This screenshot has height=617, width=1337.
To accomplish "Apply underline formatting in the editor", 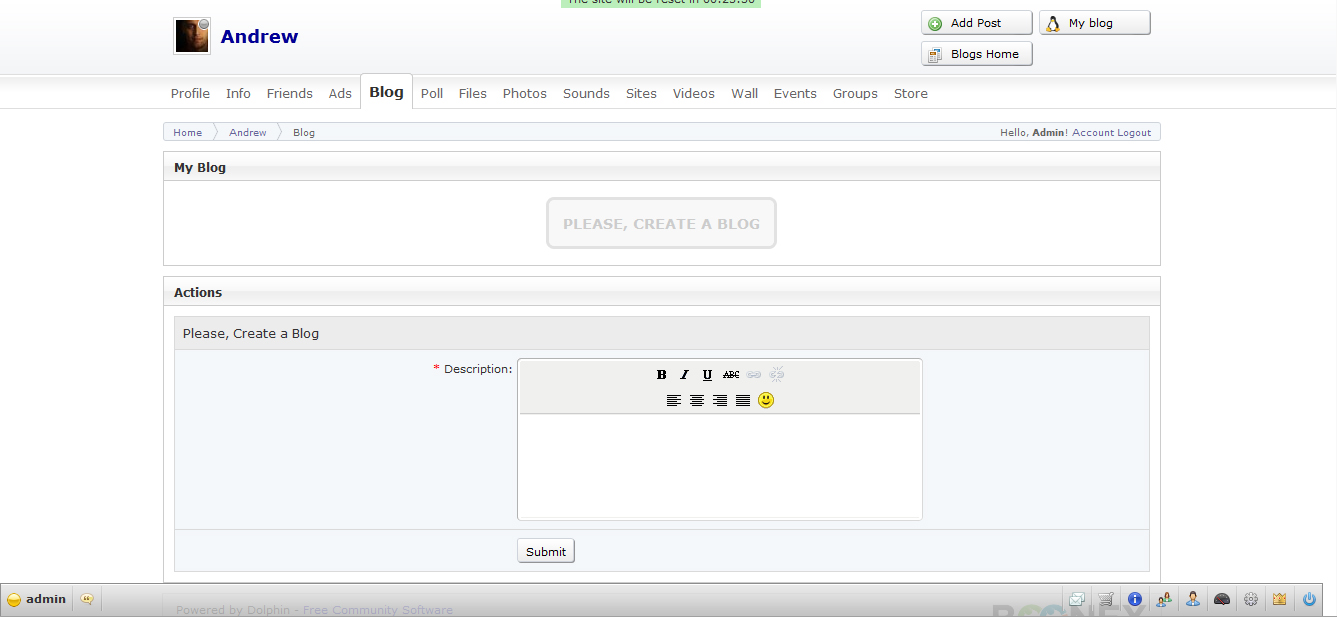I will point(707,375).
